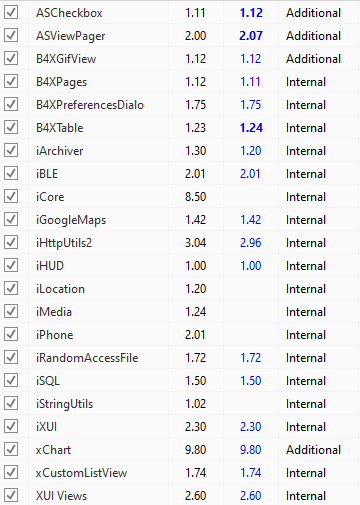Click the B4XGifView library name
This screenshot has height=505, width=360.
(x=66, y=59)
